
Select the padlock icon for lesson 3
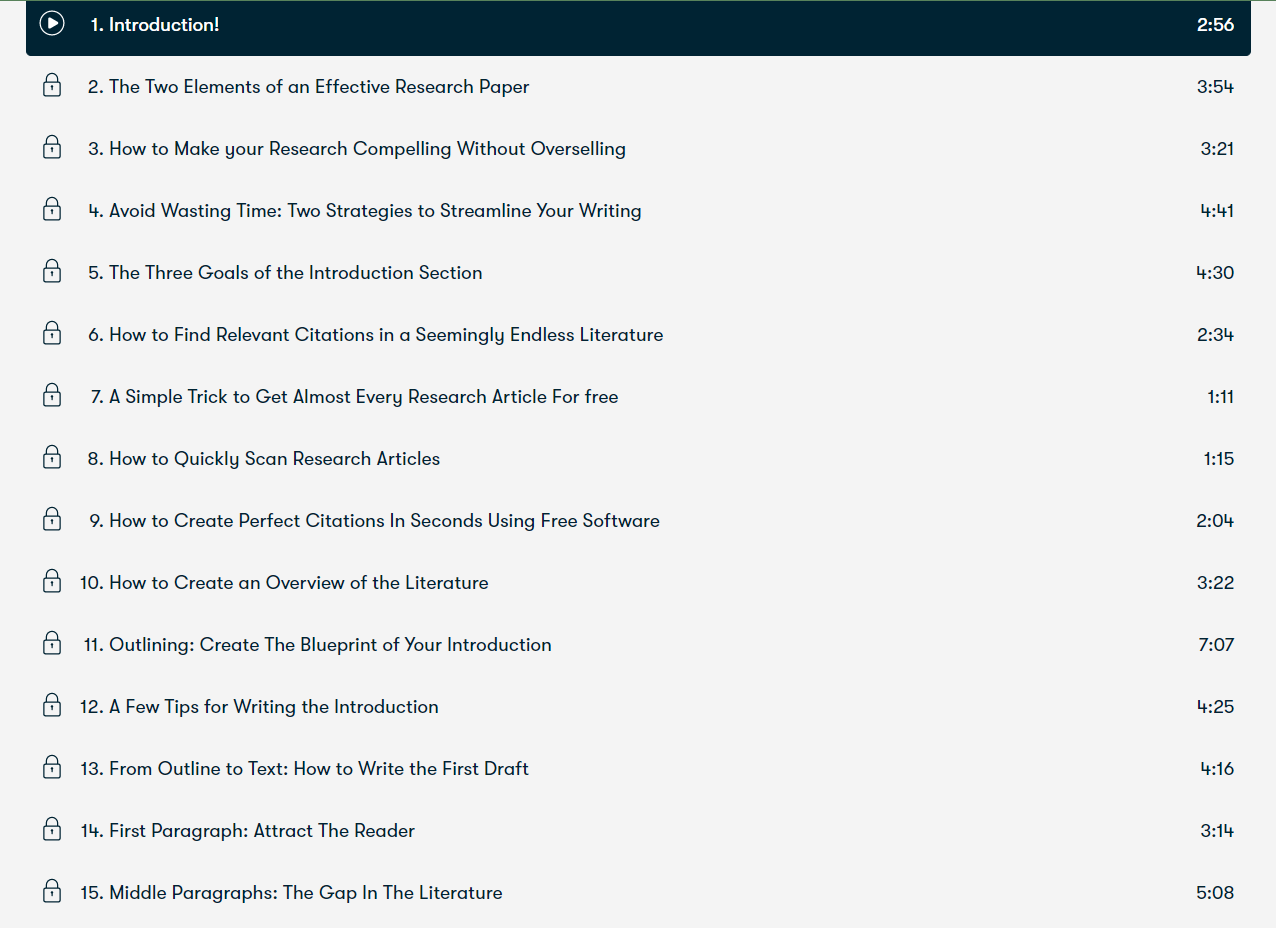point(51,148)
